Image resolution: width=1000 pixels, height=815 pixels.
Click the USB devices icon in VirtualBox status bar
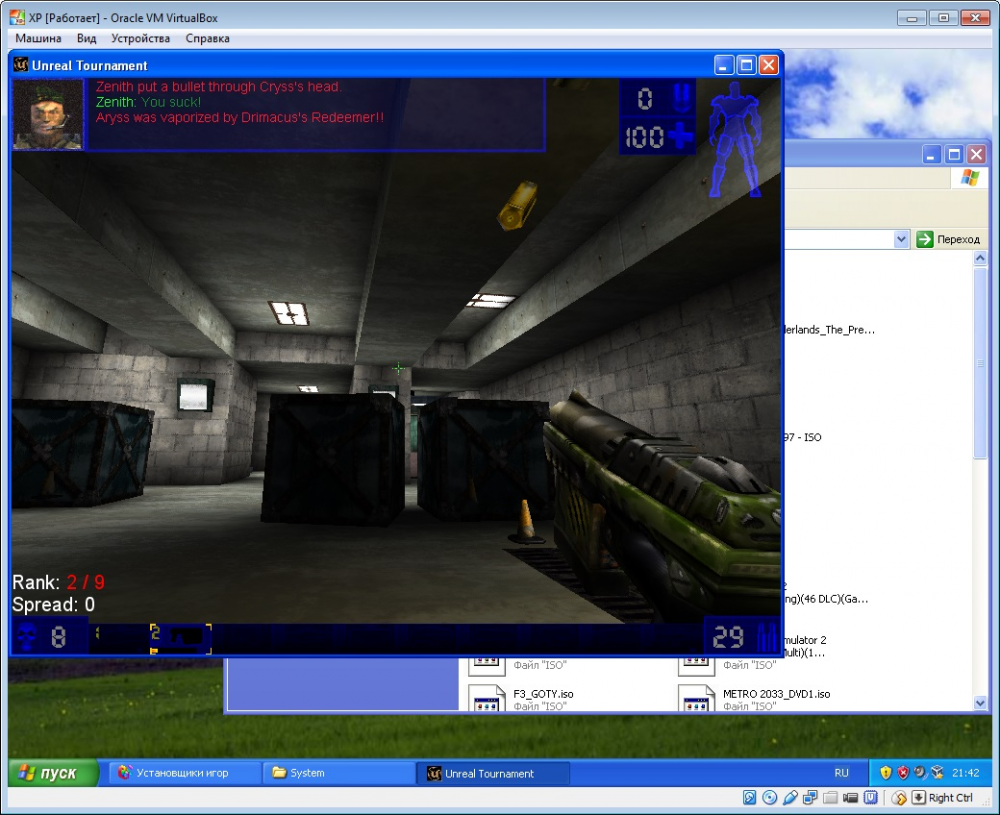(x=790, y=797)
